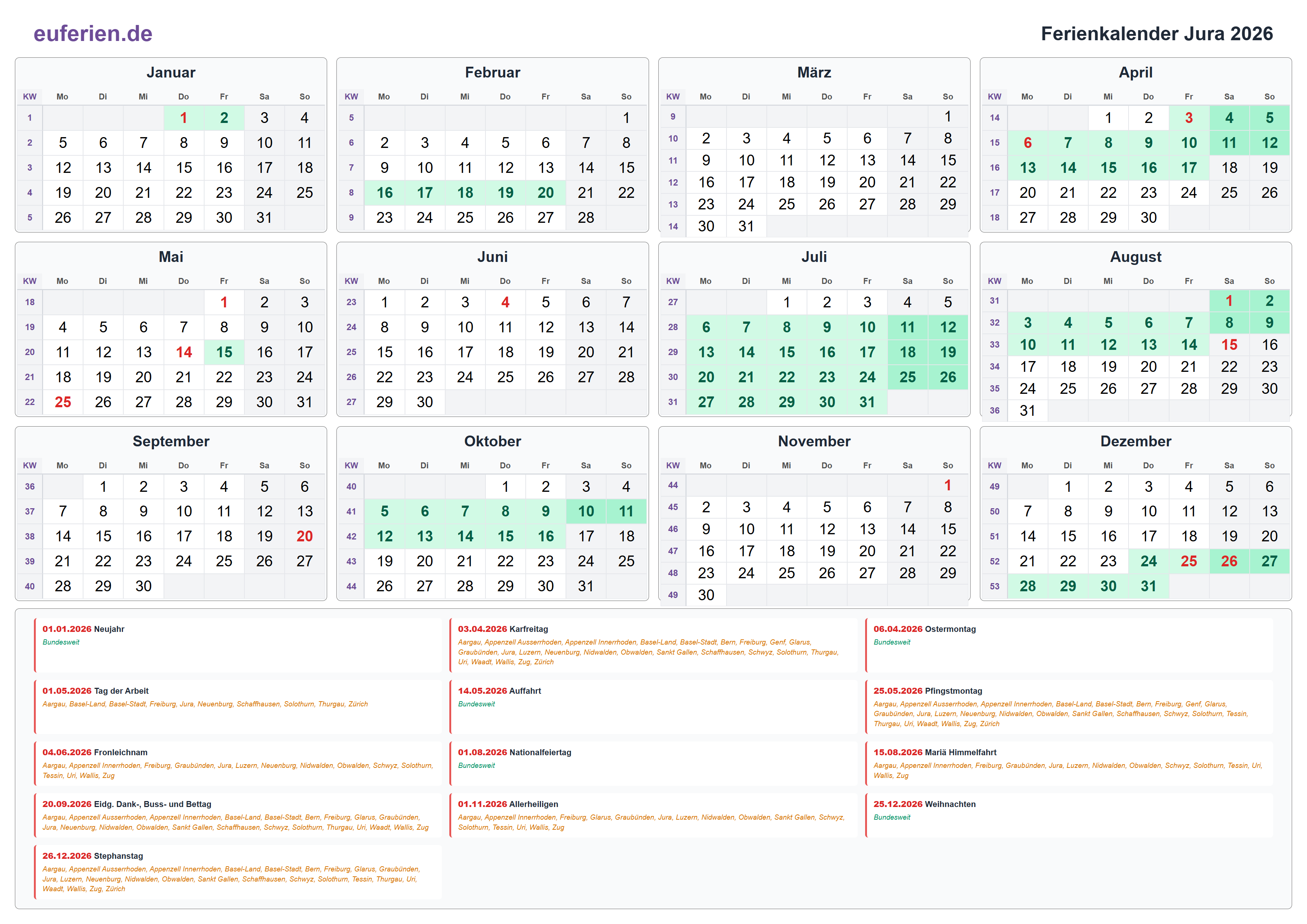Click red 1 in Mai calendar
Image resolution: width=1307 pixels, height=924 pixels.
(224, 302)
